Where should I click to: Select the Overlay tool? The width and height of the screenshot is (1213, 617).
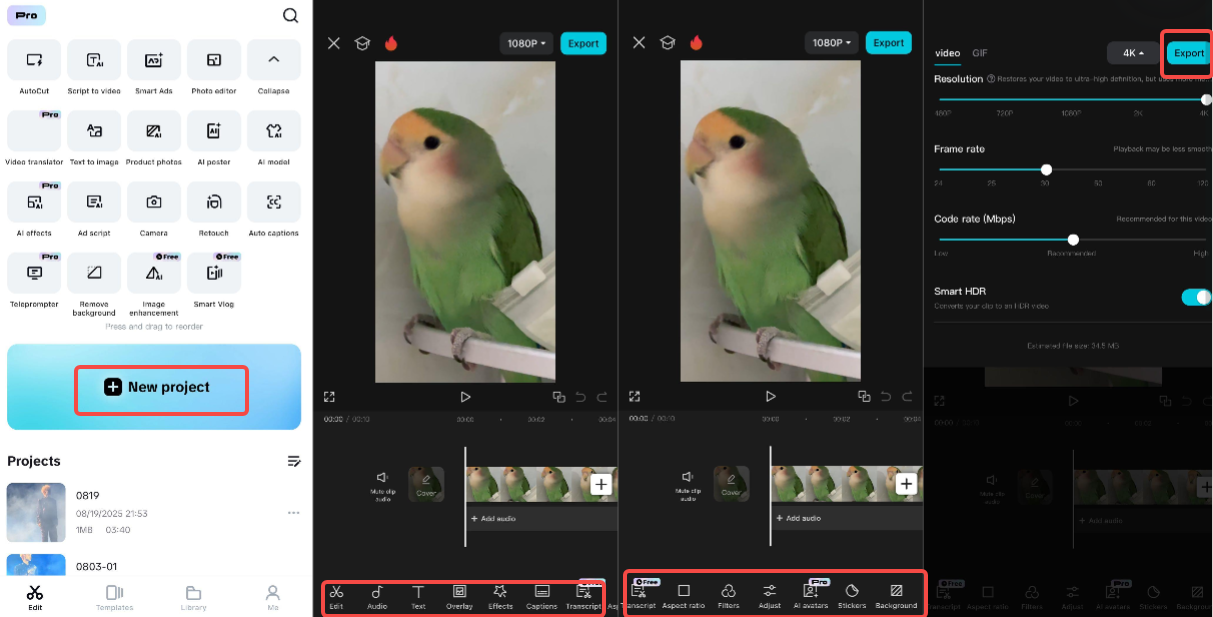click(459, 596)
